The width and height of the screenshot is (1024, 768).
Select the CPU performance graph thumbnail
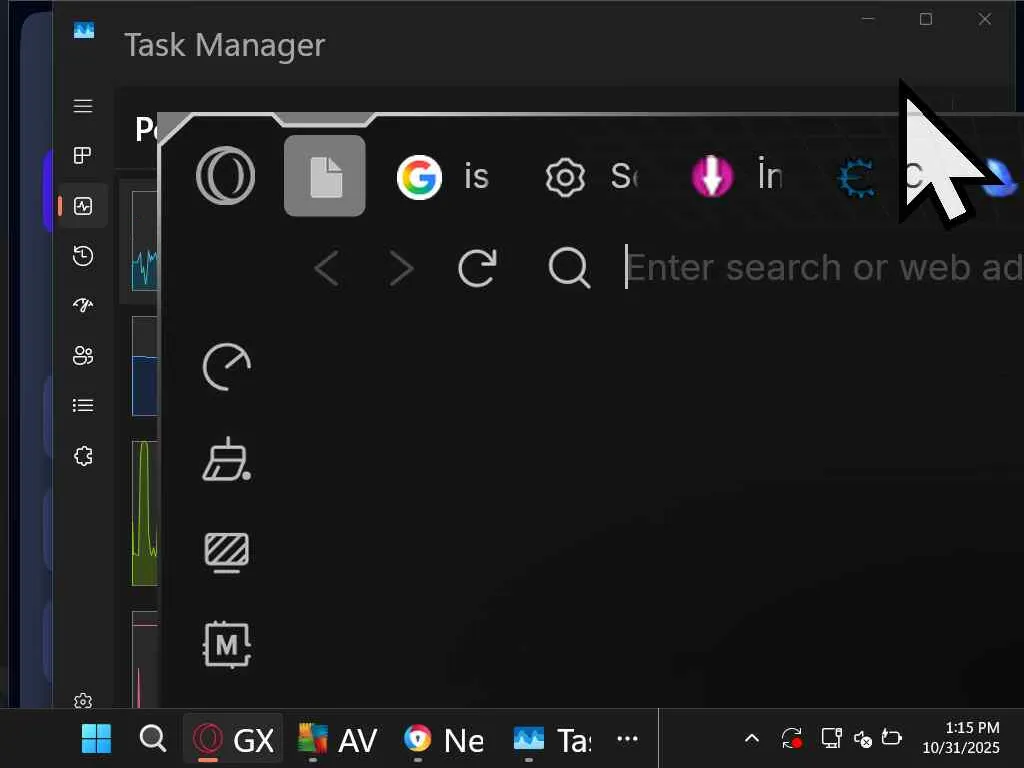(145, 241)
